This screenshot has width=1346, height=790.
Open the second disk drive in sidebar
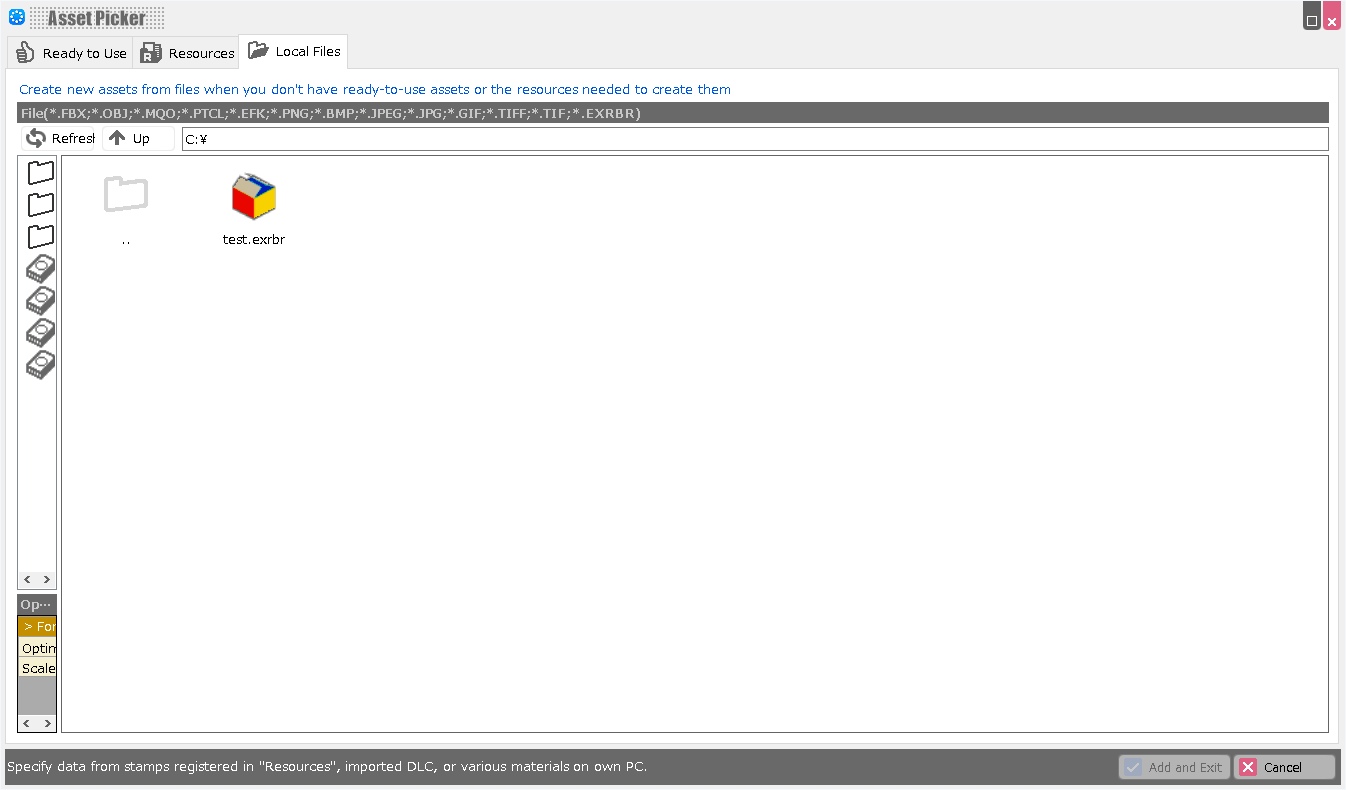tap(40, 300)
